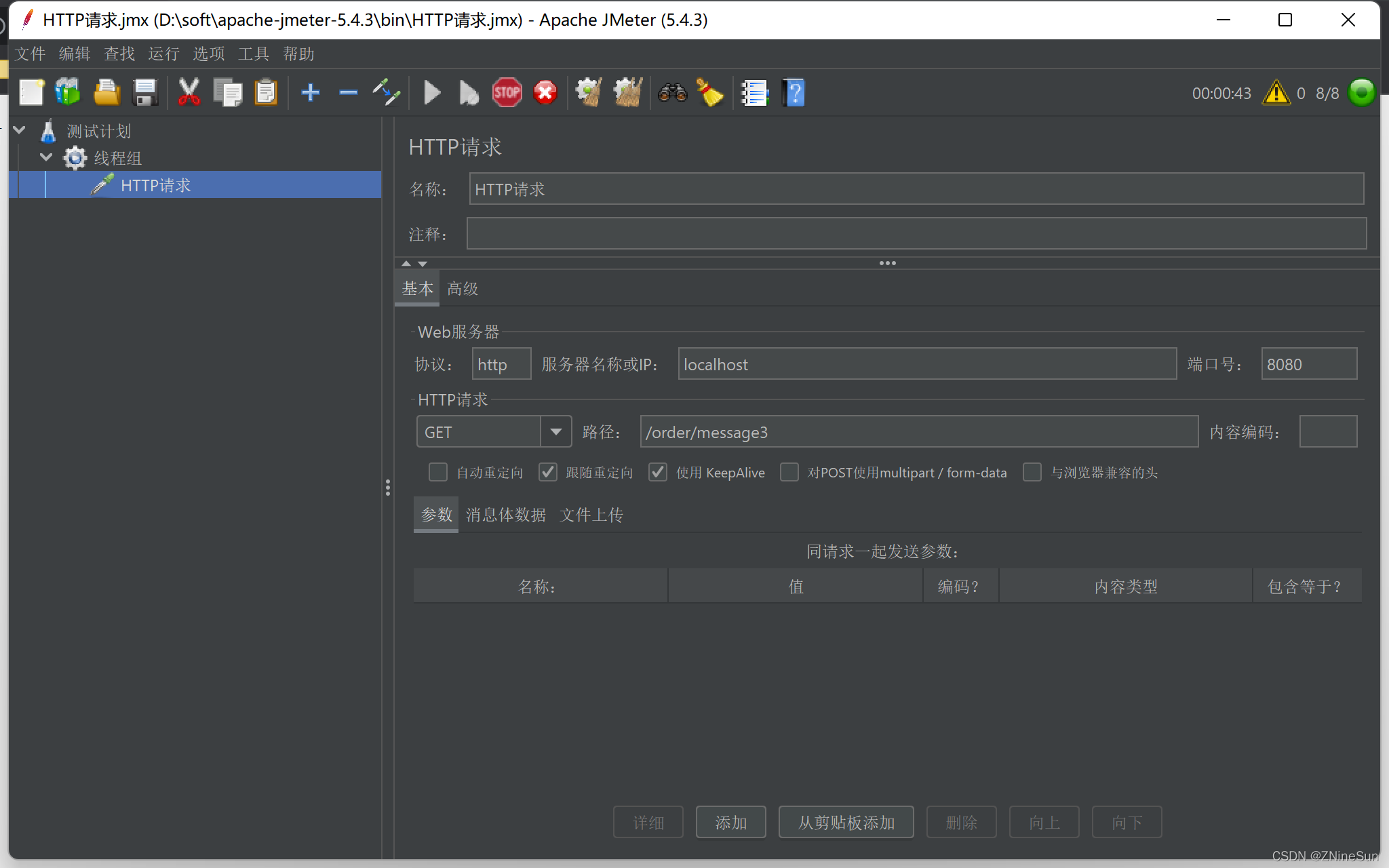The height and width of the screenshot is (868, 1389).
Task: Open the Function Helper list icon
Action: pos(754,93)
